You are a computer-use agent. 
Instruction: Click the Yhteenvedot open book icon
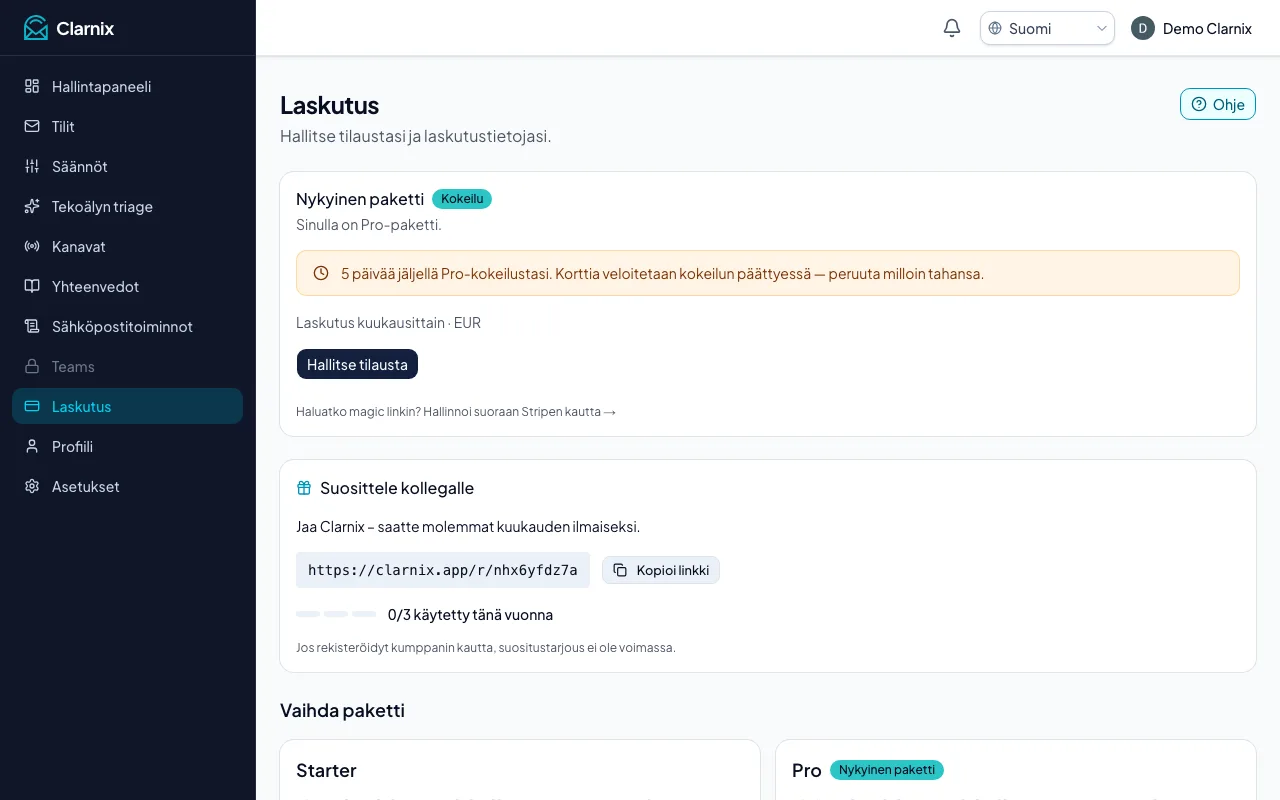[32, 286]
